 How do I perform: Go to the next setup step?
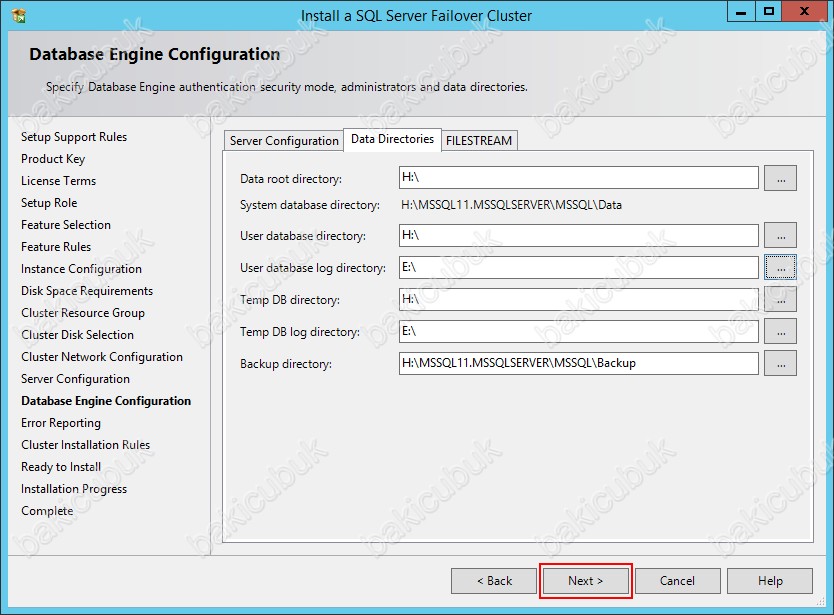click(586, 581)
